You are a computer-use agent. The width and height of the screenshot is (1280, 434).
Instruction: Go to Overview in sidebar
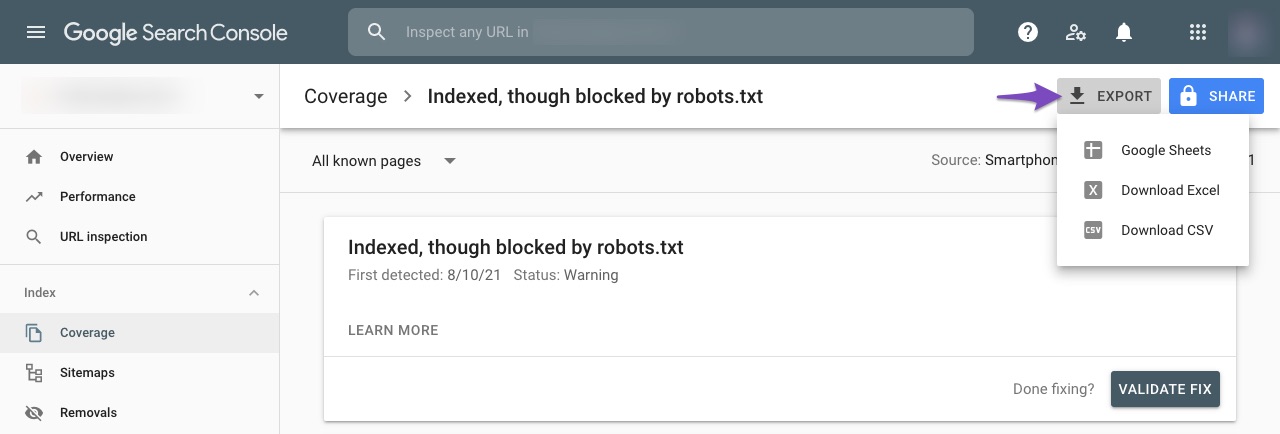86,157
